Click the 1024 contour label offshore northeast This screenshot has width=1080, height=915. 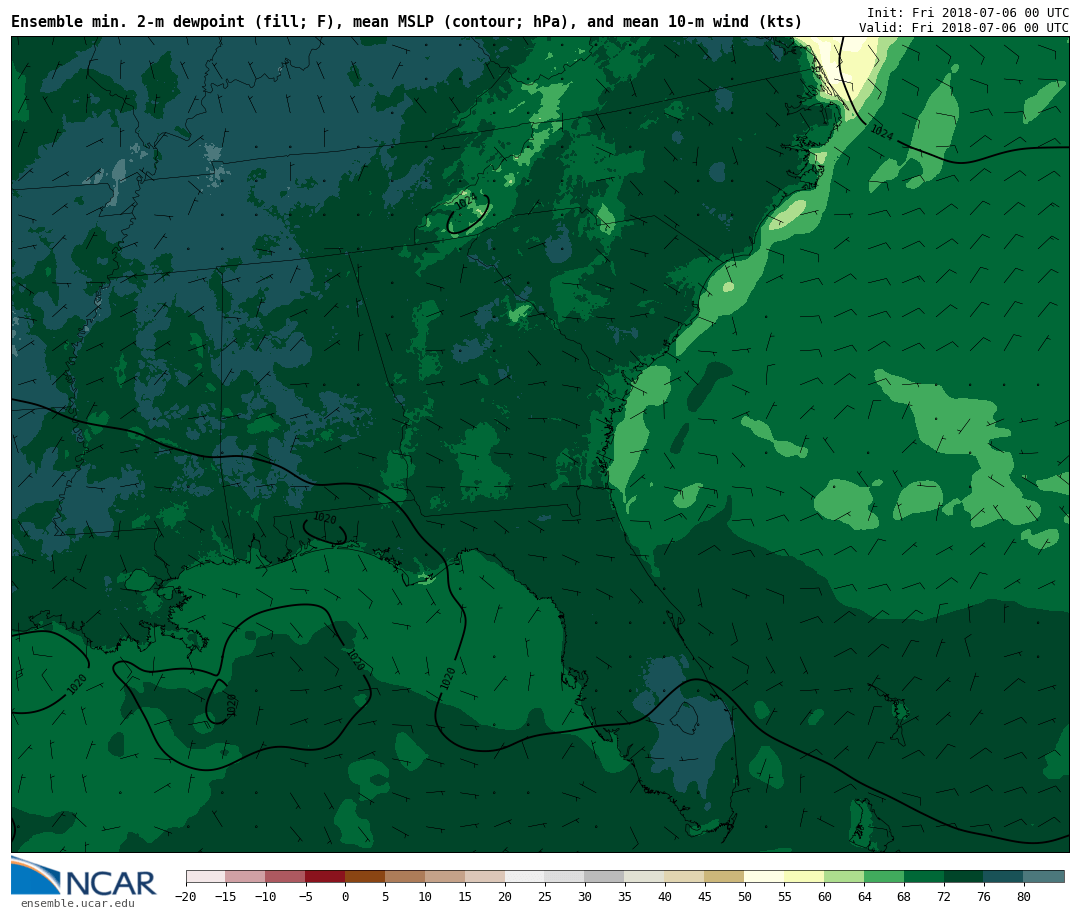point(882,132)
